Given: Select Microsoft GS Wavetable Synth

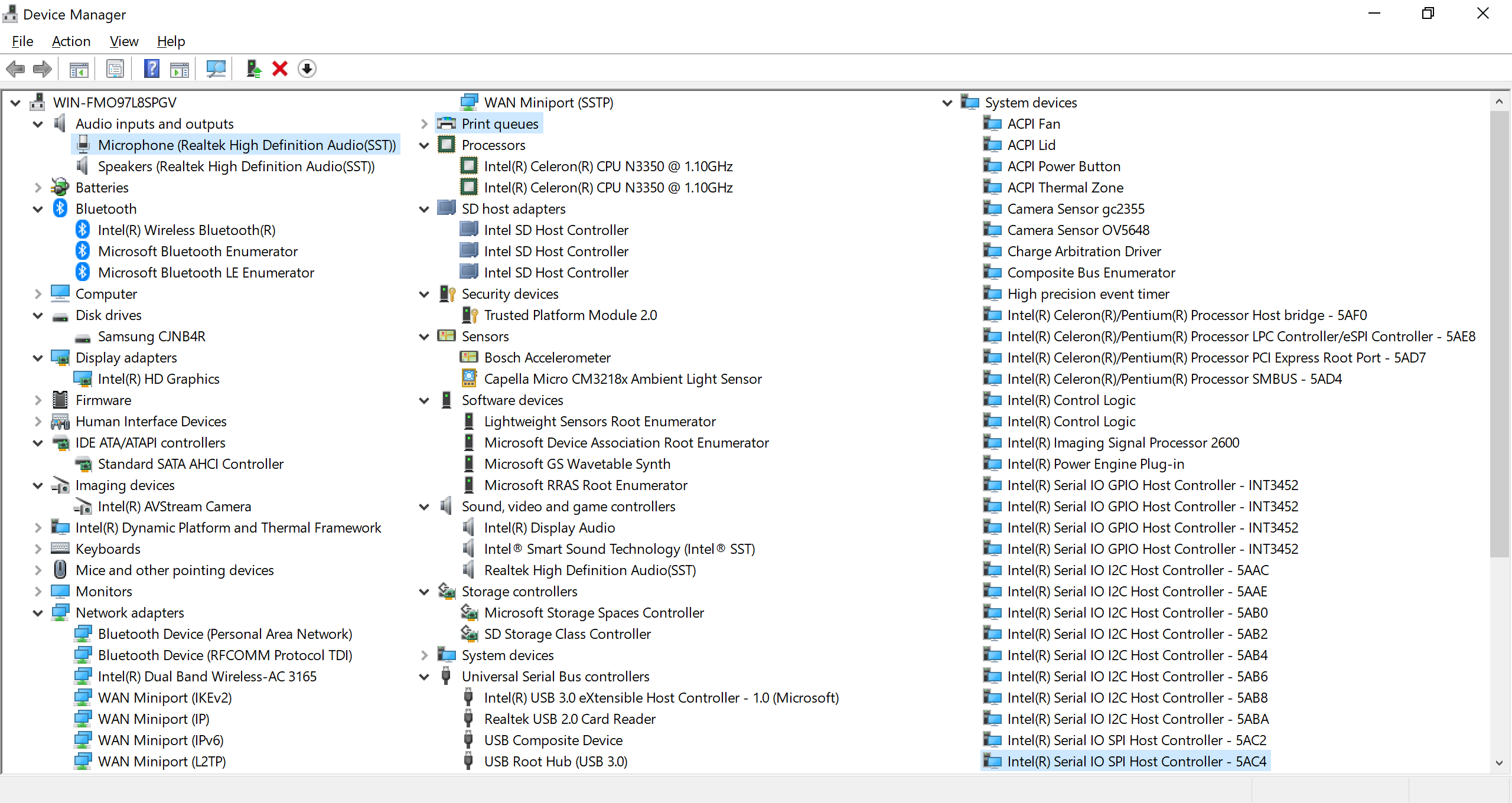Looking at the screenshot, I should point(577,463).
